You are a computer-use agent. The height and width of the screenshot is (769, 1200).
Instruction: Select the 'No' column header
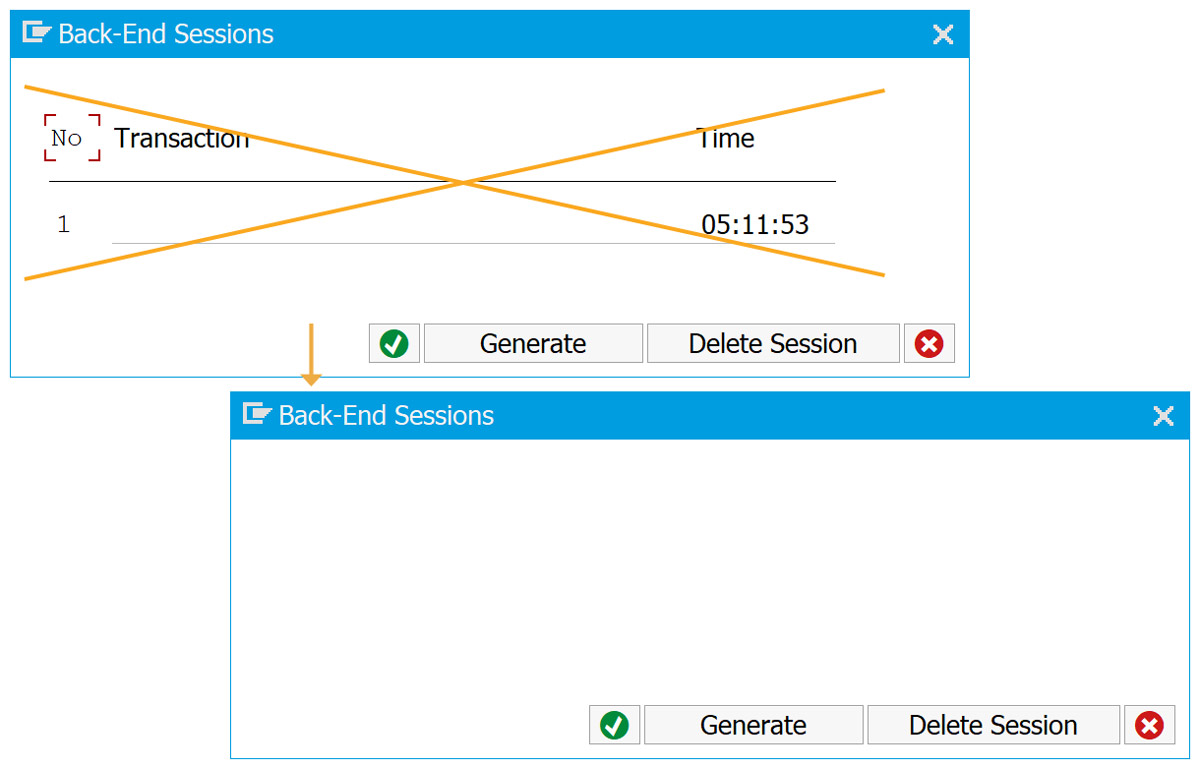pyautogui.click(x=67, y=138)
